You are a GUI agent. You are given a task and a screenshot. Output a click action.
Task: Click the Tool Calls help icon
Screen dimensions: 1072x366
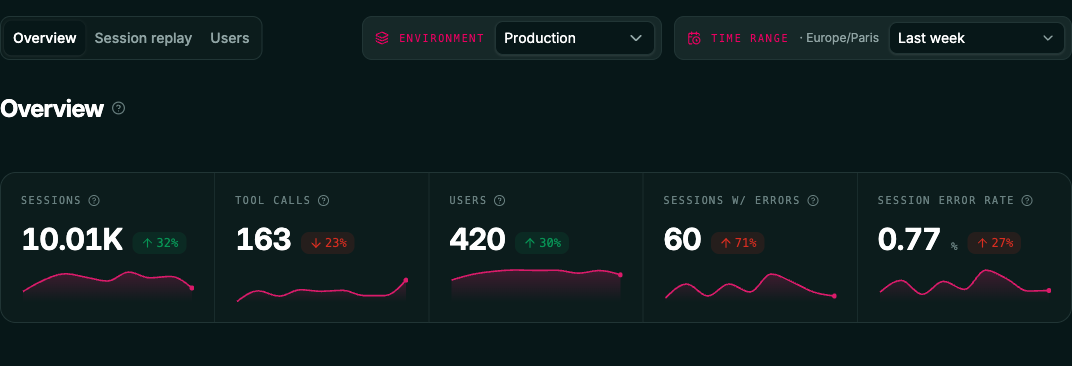coord(324,200)
